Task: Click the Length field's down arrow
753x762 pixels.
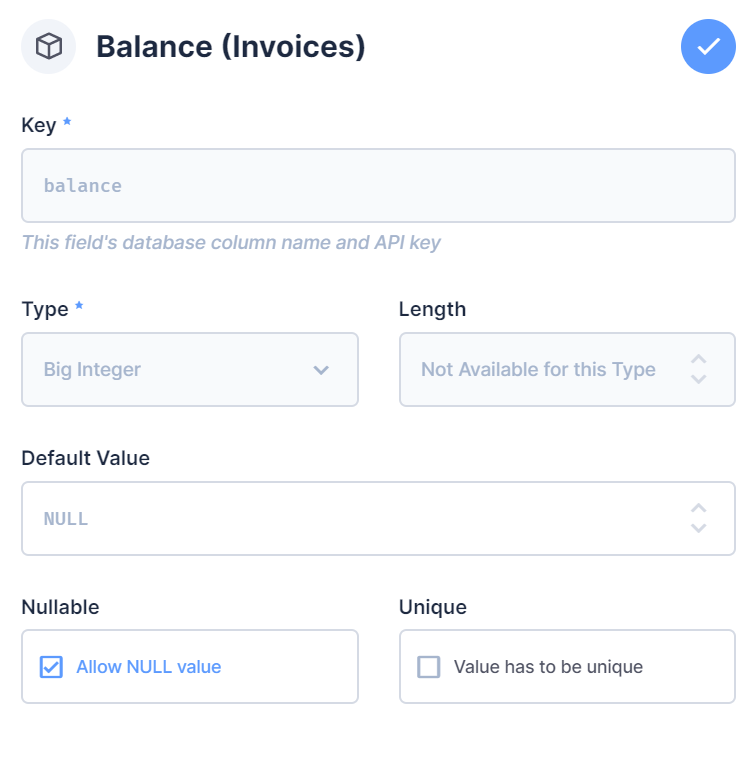Action: (x=699, y=380)
